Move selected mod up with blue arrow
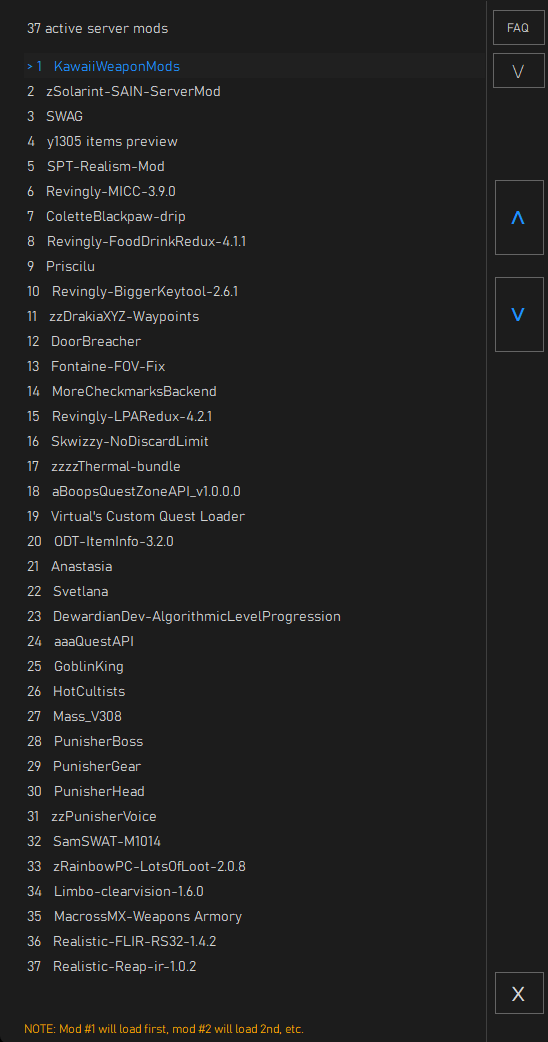 (x=519, y=217)
